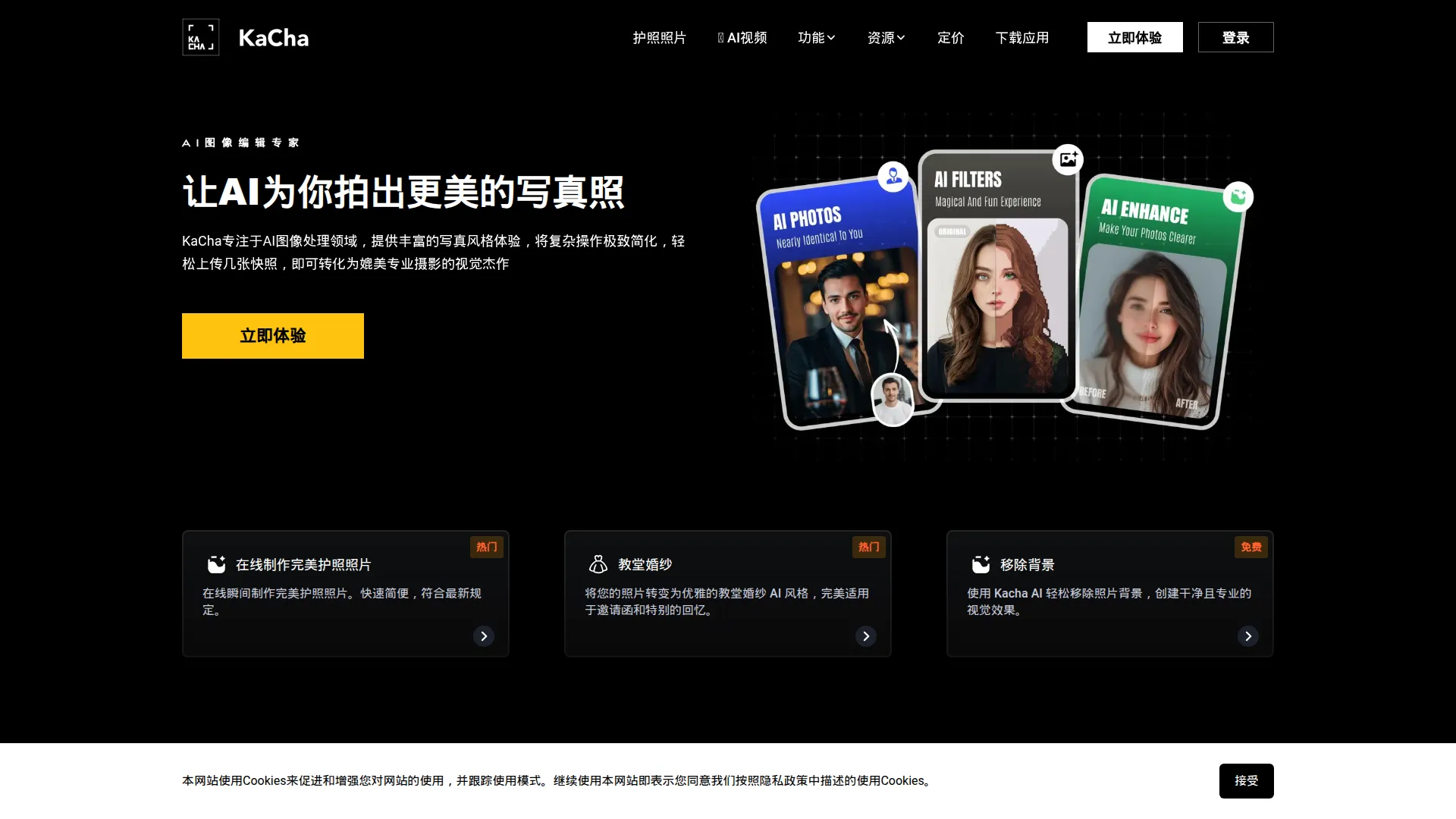Open the 移除背景 card title
The width and height of the screenshot is (1456, 819).
click(x=1028, y=565)
